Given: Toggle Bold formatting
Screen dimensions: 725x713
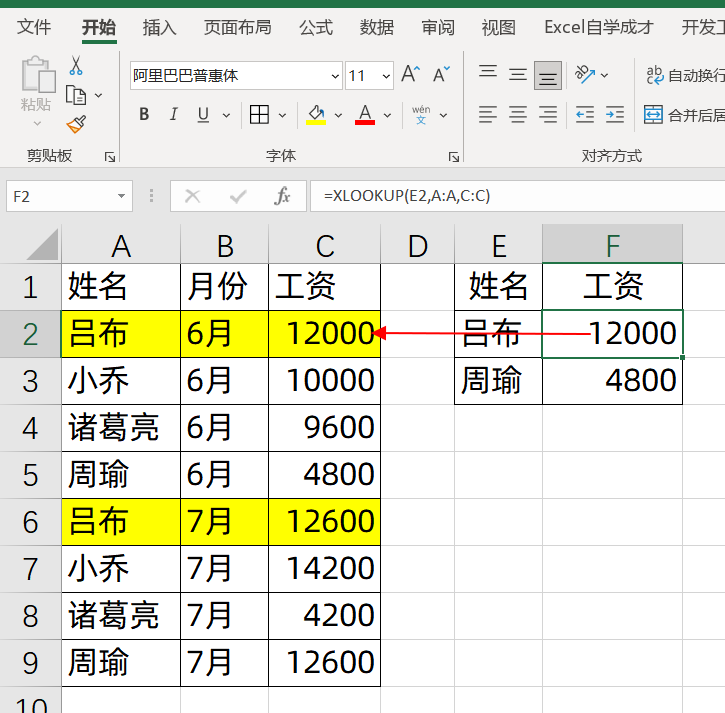Looking at the screenshot, I should point(144,114).
